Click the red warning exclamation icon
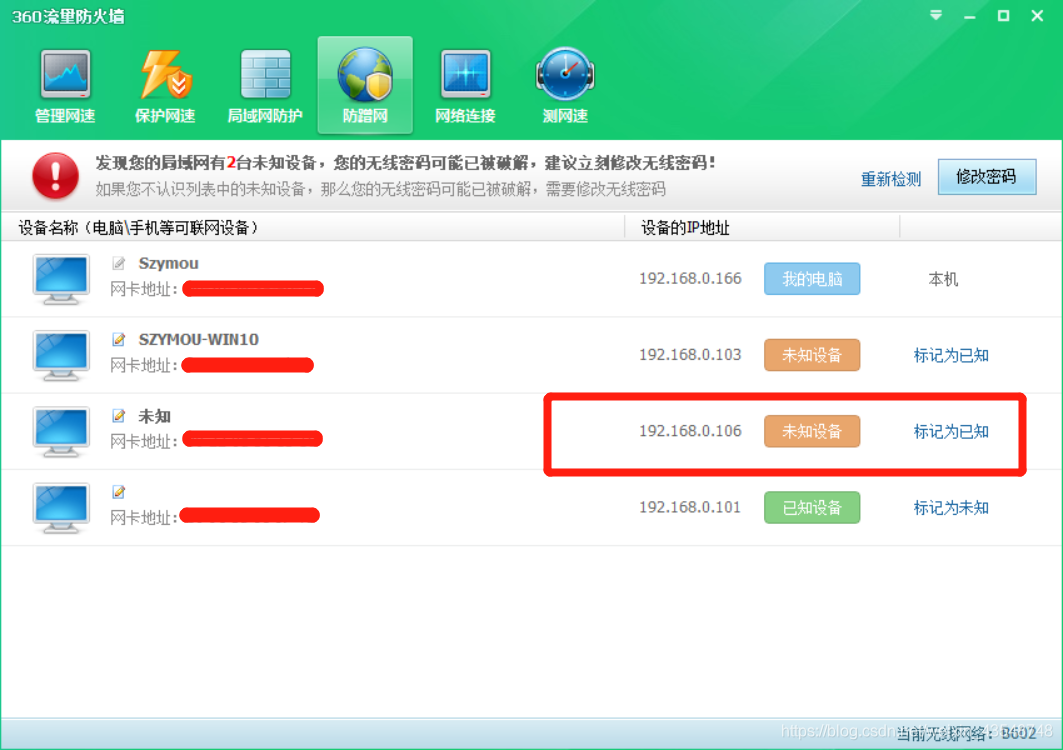The height and width of the screenshot is (750, 1063). [55, 176]
